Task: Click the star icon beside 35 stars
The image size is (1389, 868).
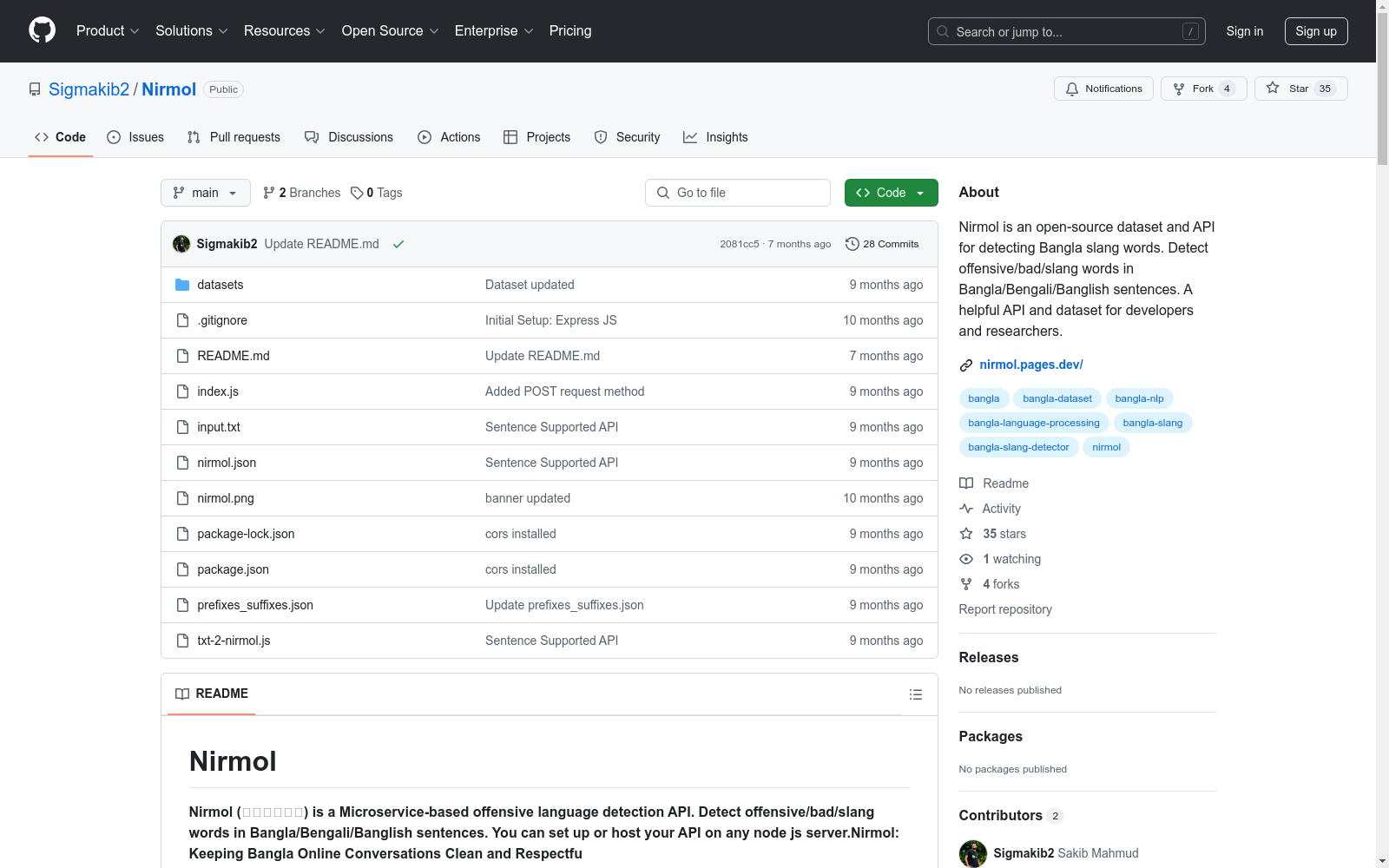Action: pos(966,534)
